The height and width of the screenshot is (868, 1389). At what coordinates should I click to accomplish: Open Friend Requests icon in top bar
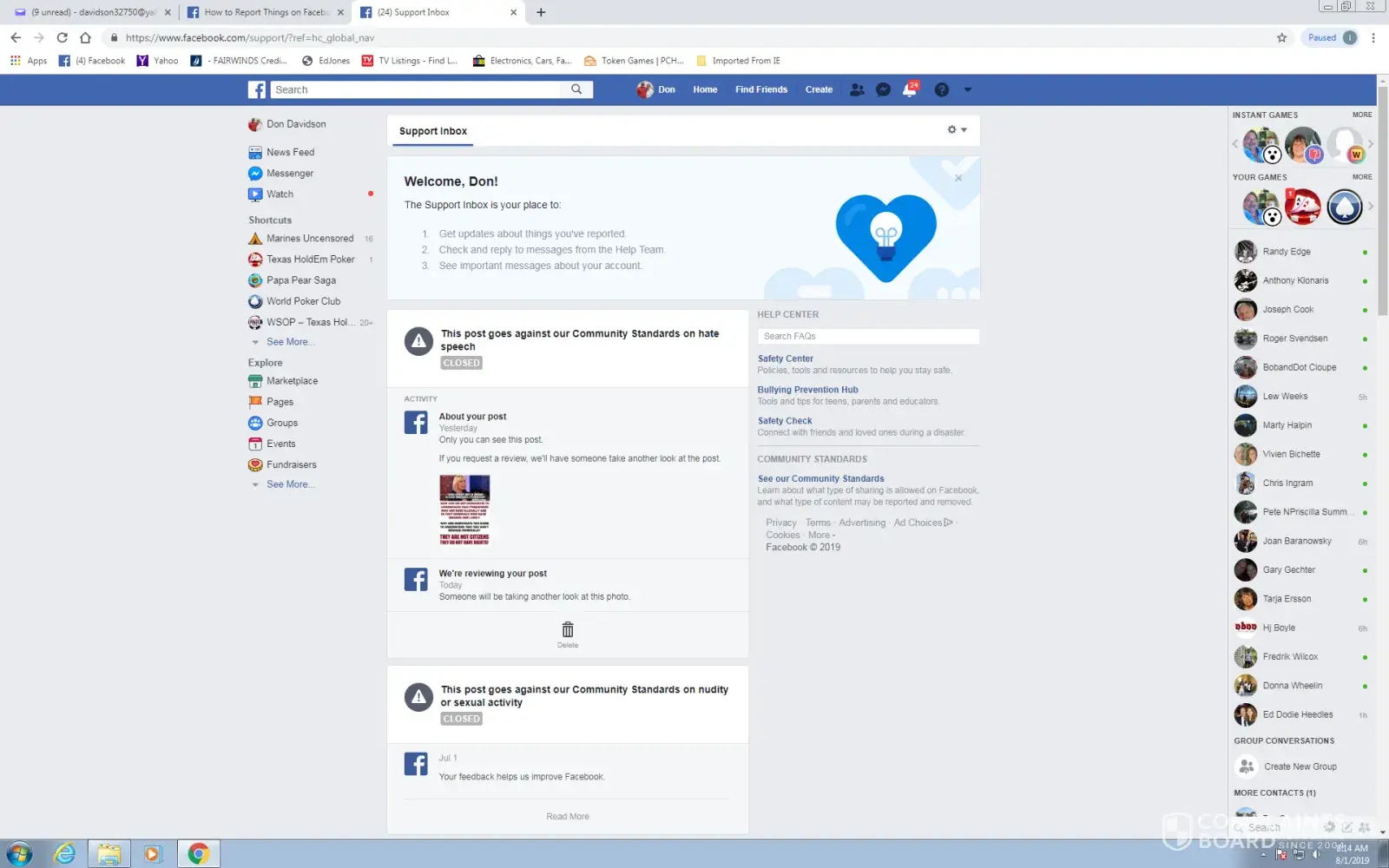(x=857, y=89)
